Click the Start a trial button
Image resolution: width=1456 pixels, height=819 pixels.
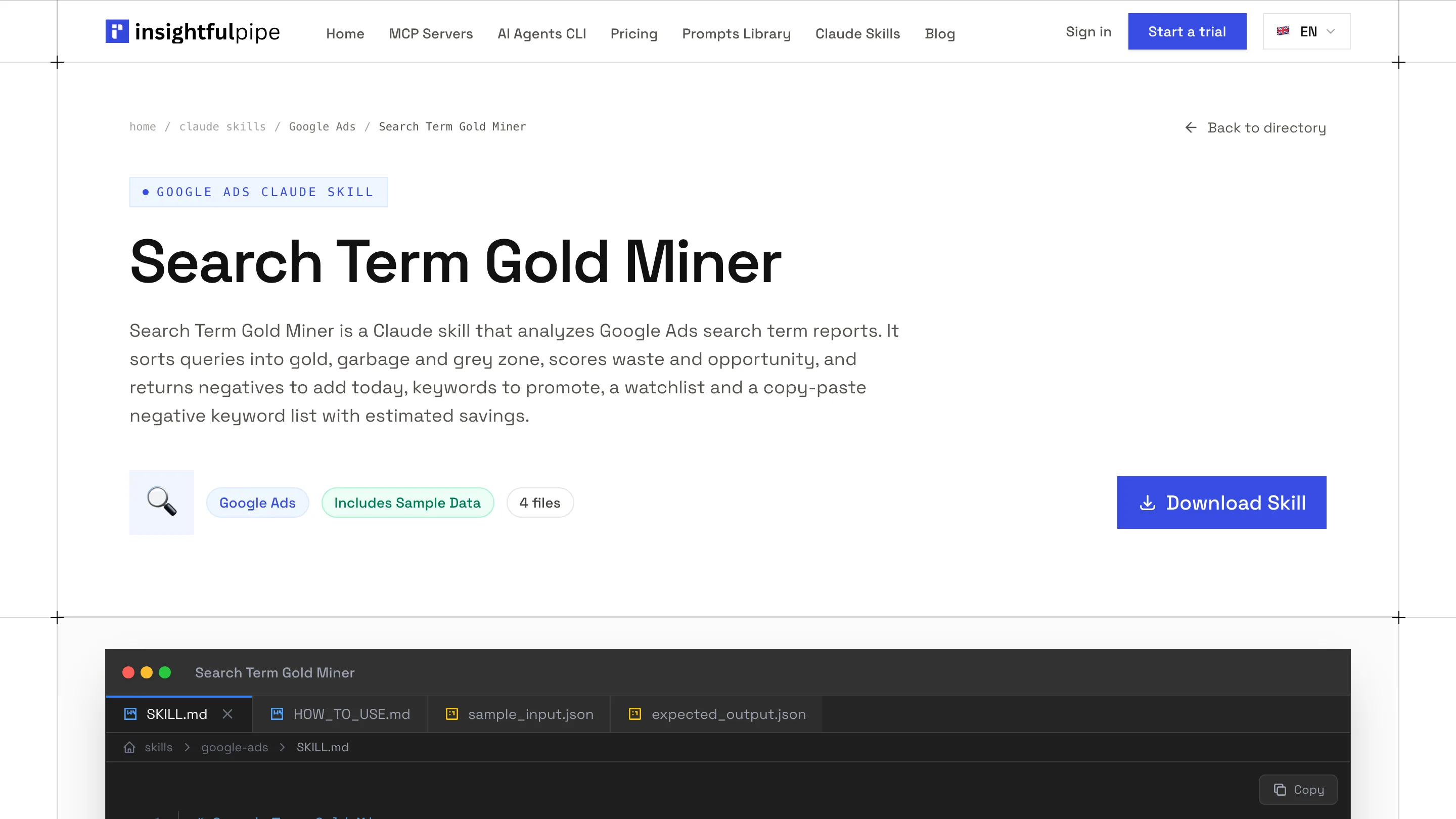[1187, 32]
